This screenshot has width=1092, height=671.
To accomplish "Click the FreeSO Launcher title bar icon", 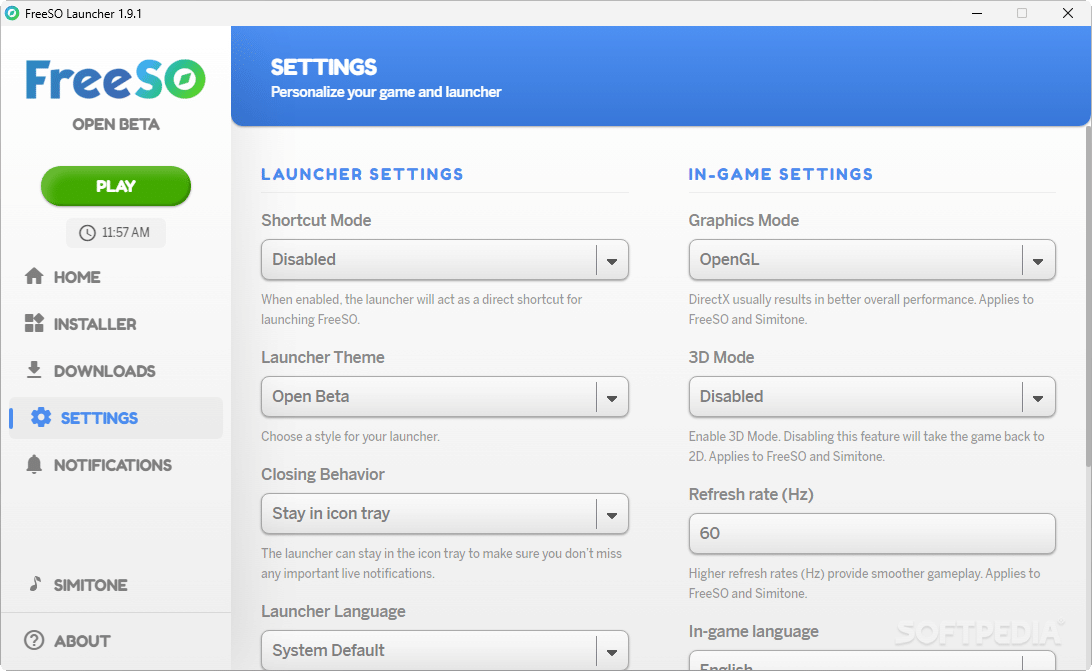I will coord(12,13).
